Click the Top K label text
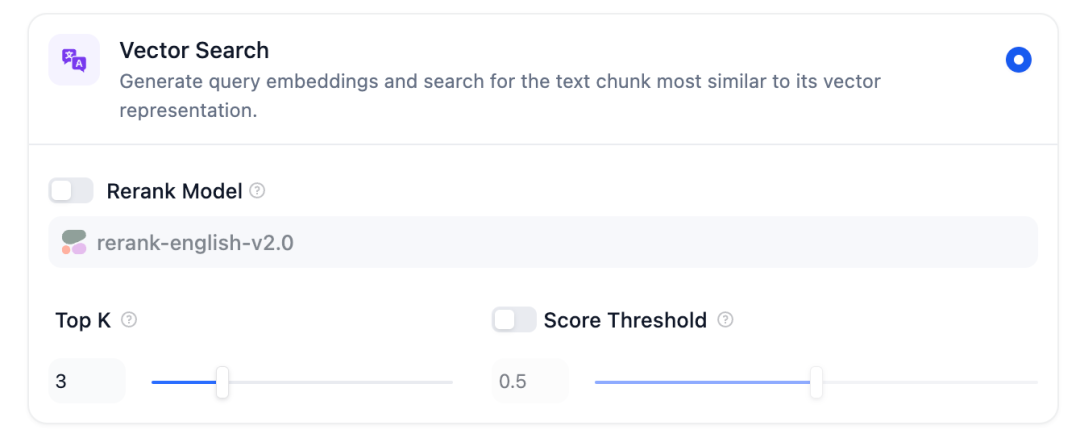Screen dimensions: 1080x434 pos(83,320)
